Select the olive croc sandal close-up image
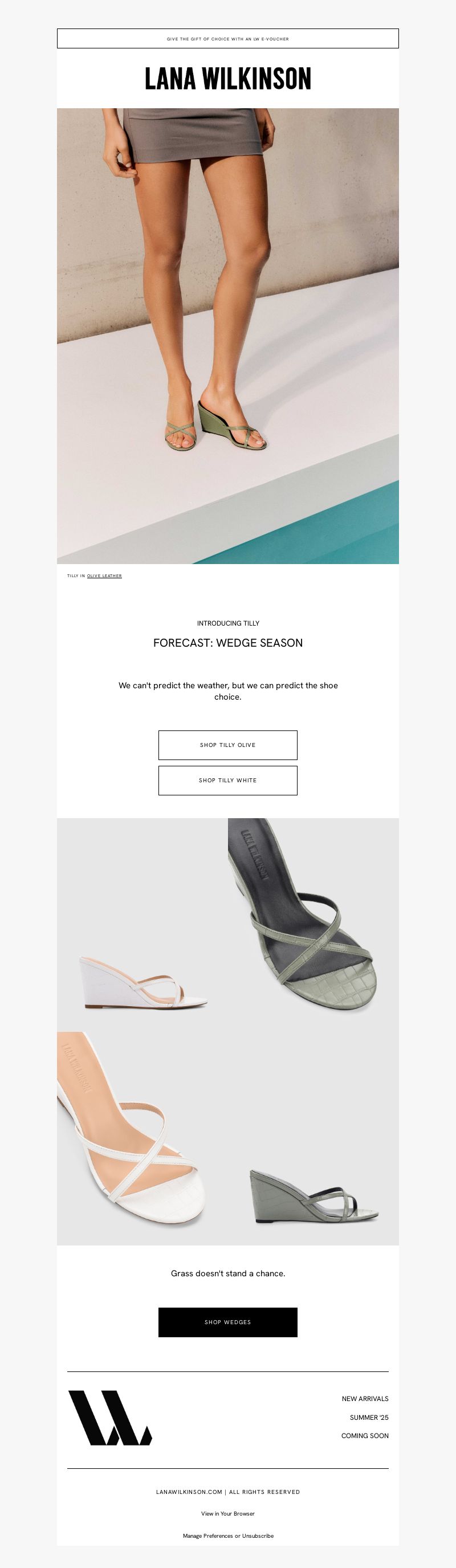 313,925
